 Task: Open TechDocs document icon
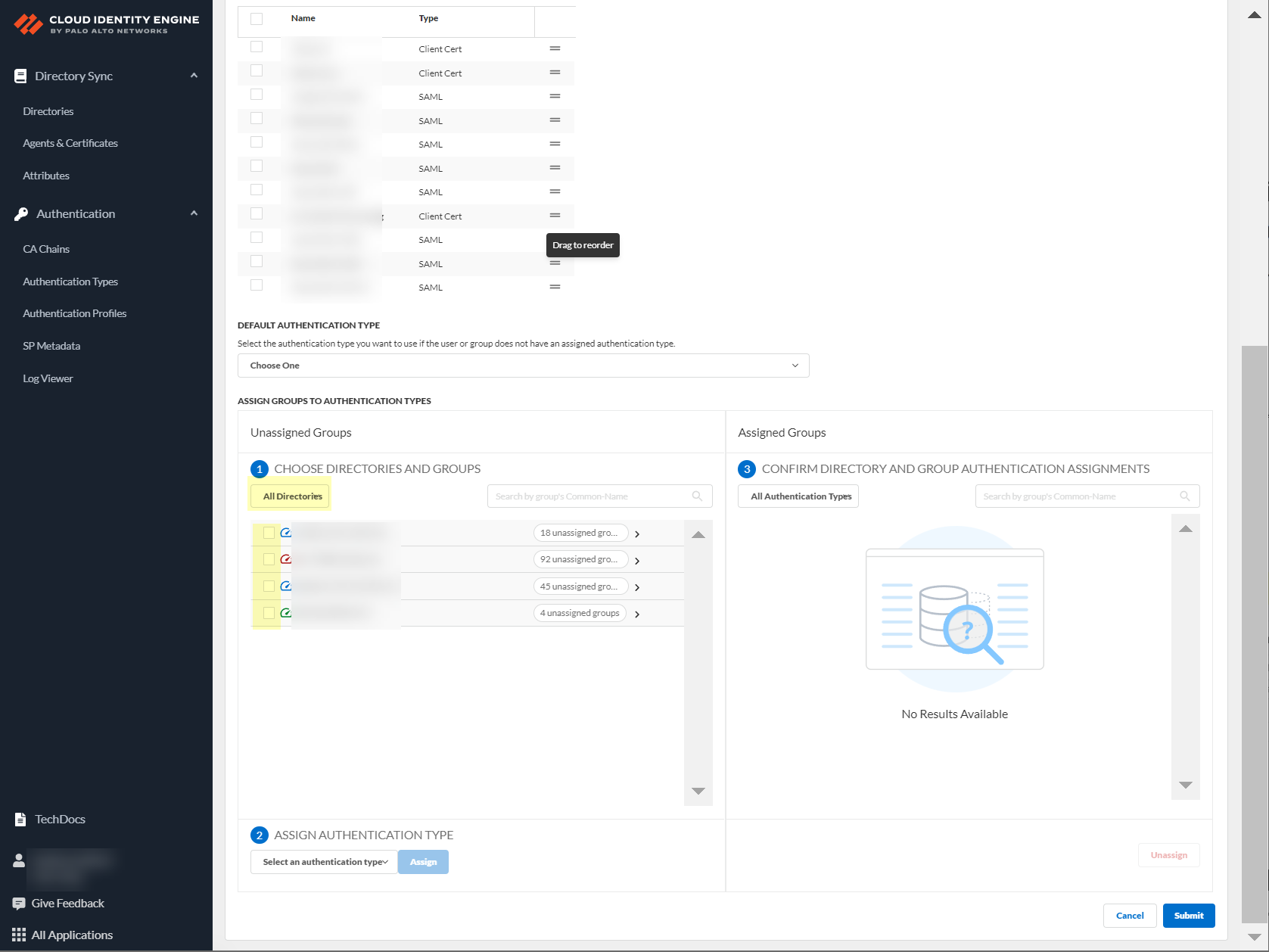coord(20,820)
